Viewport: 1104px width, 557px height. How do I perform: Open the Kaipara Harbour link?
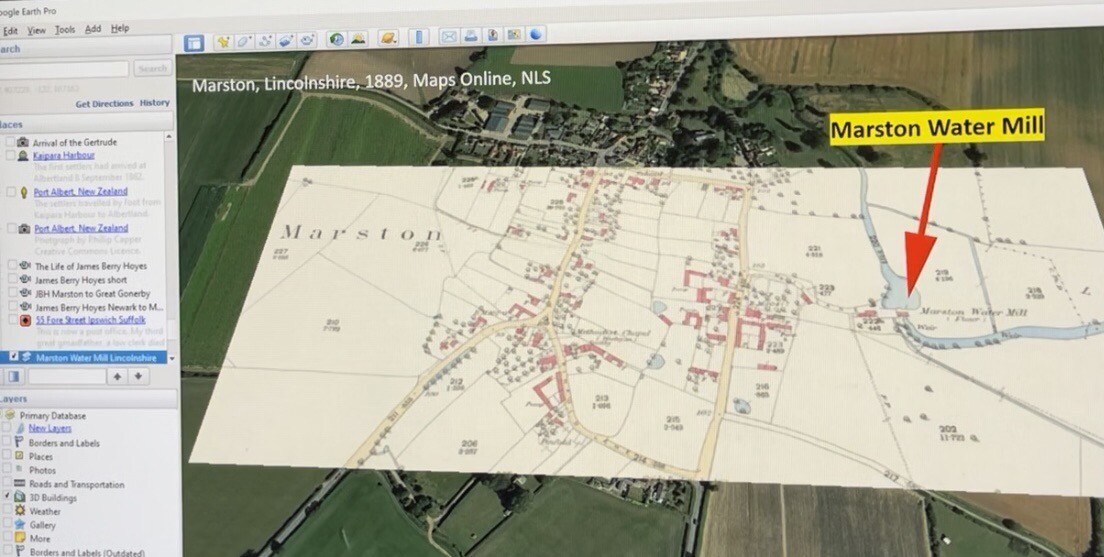pyautogui.click(x=64, y=155)
